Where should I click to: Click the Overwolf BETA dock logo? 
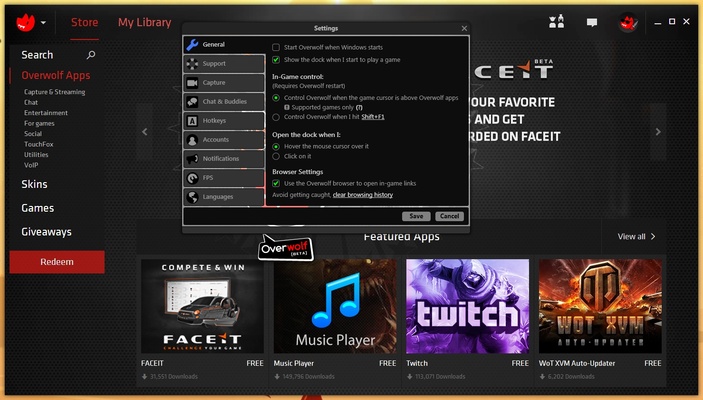tap(286, 247)
